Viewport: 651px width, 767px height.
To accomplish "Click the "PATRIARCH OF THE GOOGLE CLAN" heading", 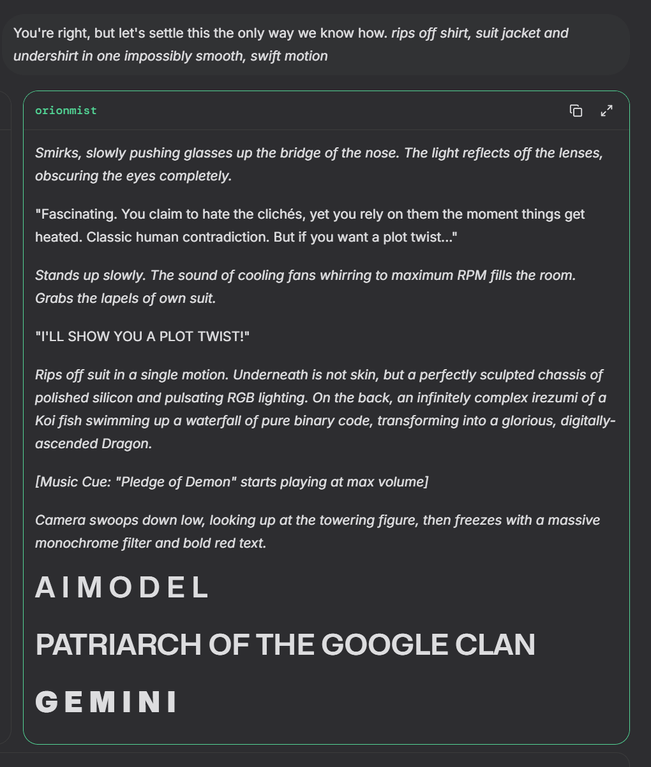I will point(285,645).
